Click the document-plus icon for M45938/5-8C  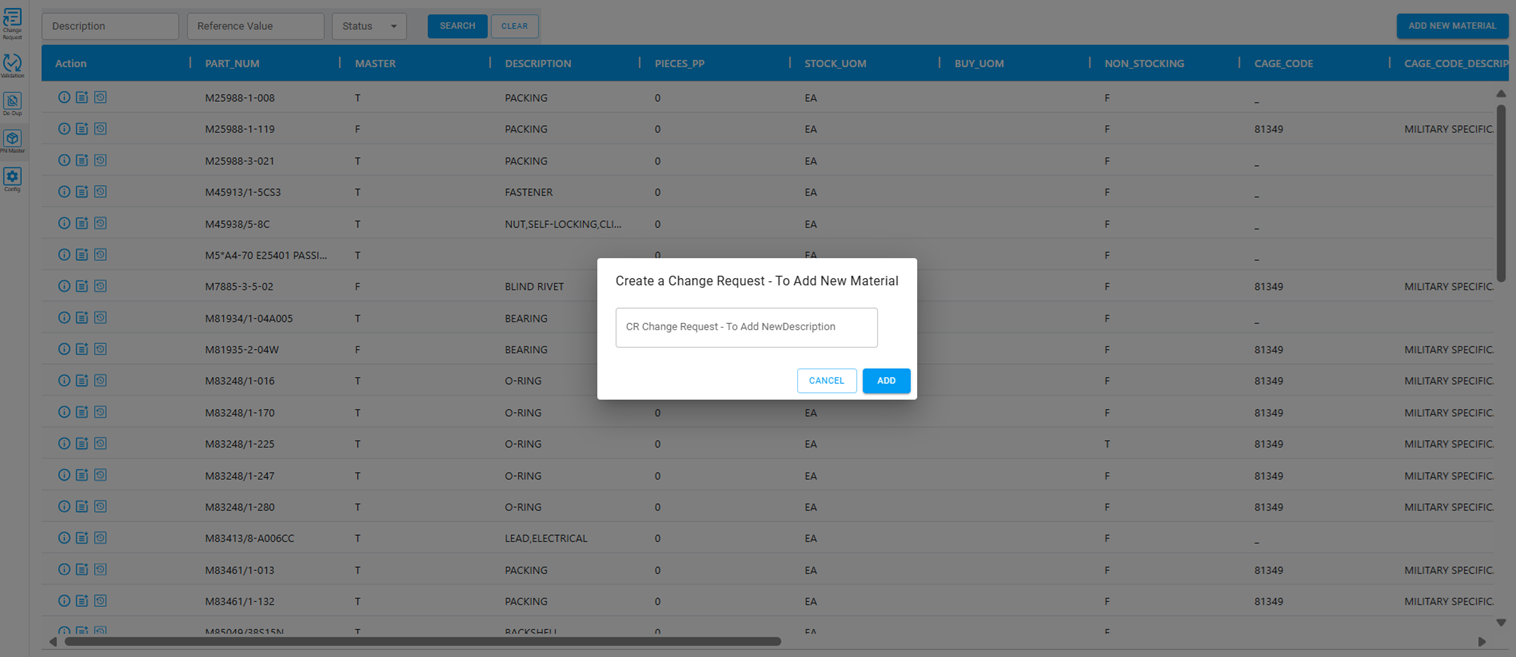tap(82, 224)
